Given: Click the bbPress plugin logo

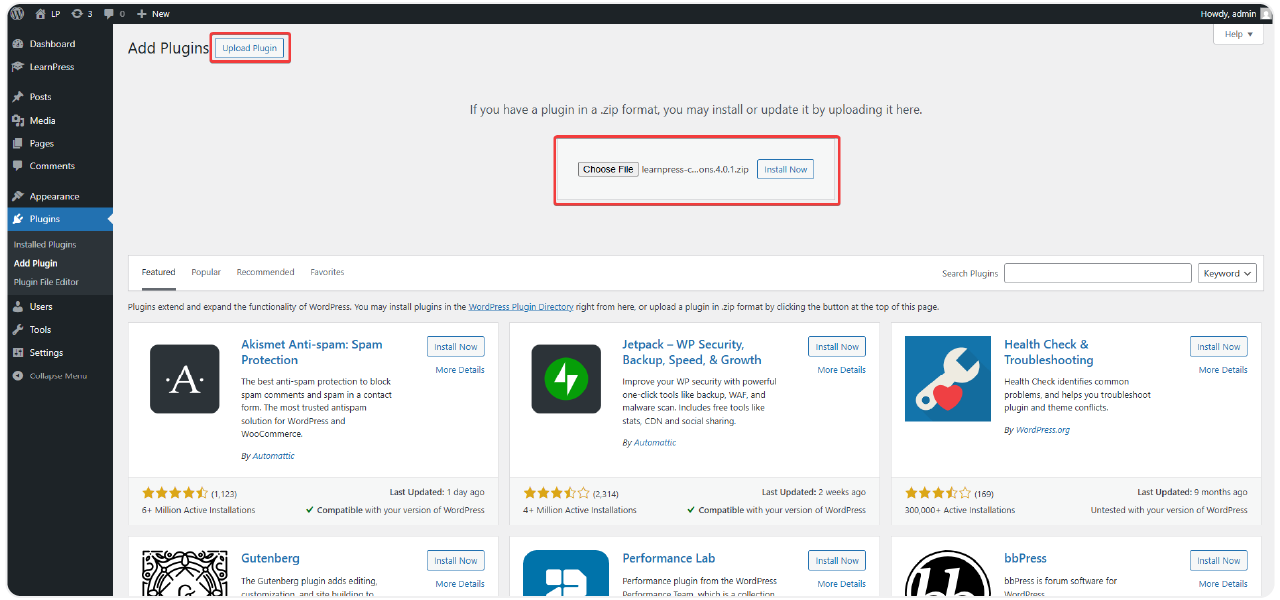Looking at the screenshot, I should 948,573.
